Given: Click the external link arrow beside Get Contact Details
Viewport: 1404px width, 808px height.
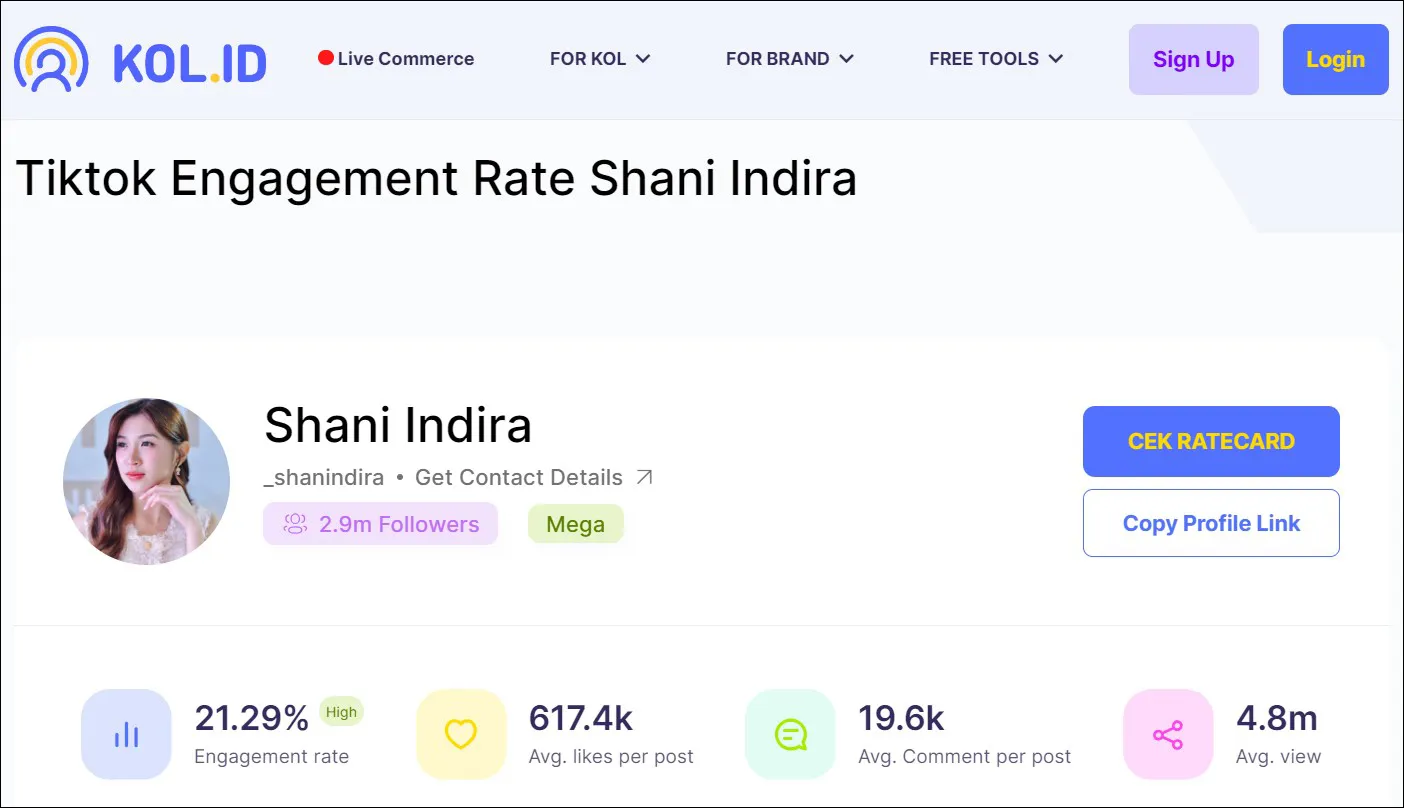Looking at the screenshot, I should pos(643,477).
